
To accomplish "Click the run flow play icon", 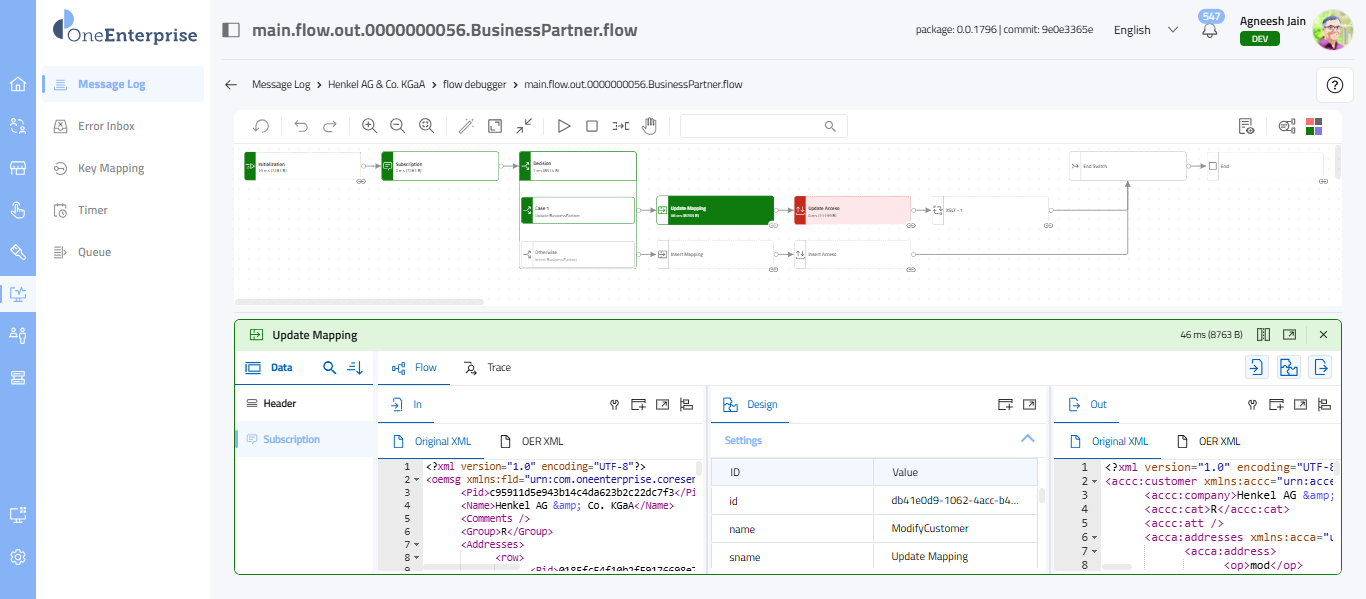I will (x=564, y=126).
